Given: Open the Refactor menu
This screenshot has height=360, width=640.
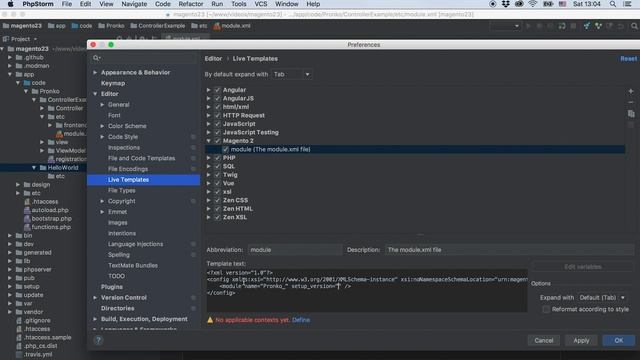Looking at the screenshot, I should (x=191, y=4).
